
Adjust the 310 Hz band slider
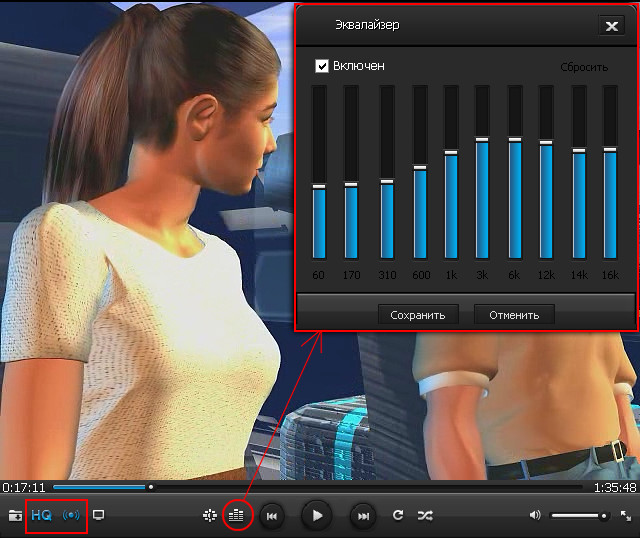pyautogui.click(x=387, y=172)
